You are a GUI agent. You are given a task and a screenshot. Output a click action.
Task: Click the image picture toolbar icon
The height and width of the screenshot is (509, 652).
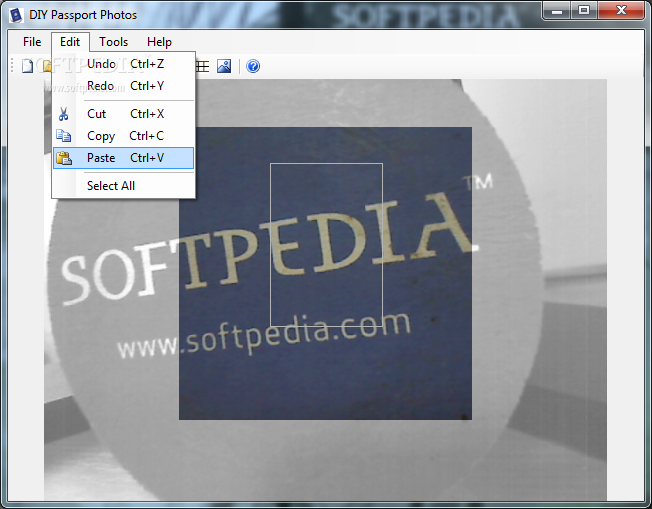[224, 66]
